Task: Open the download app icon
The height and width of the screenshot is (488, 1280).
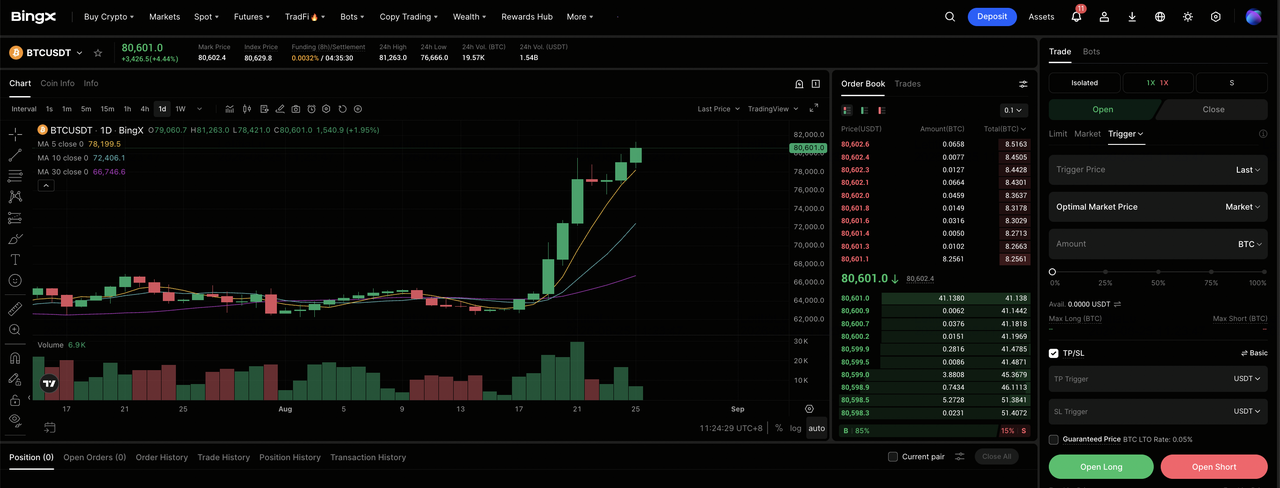Action: coord(1132,17)
